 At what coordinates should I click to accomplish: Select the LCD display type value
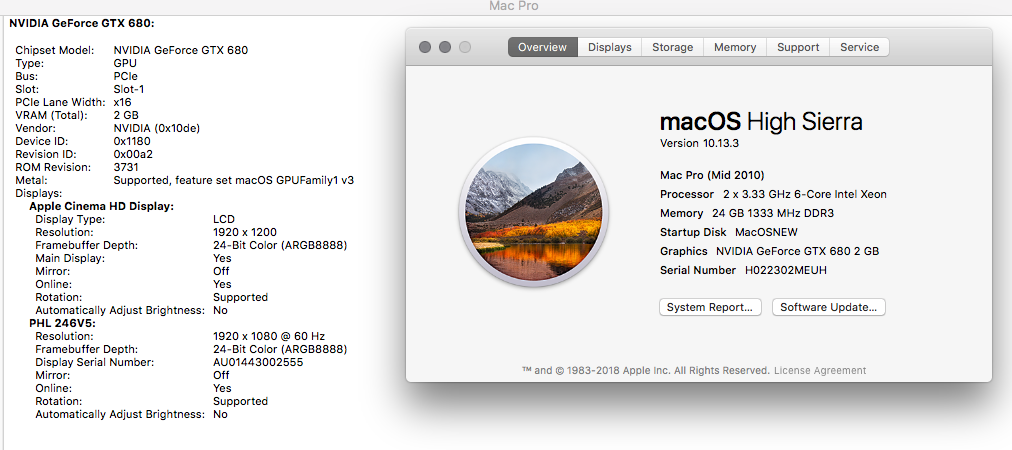pos(224,220)
